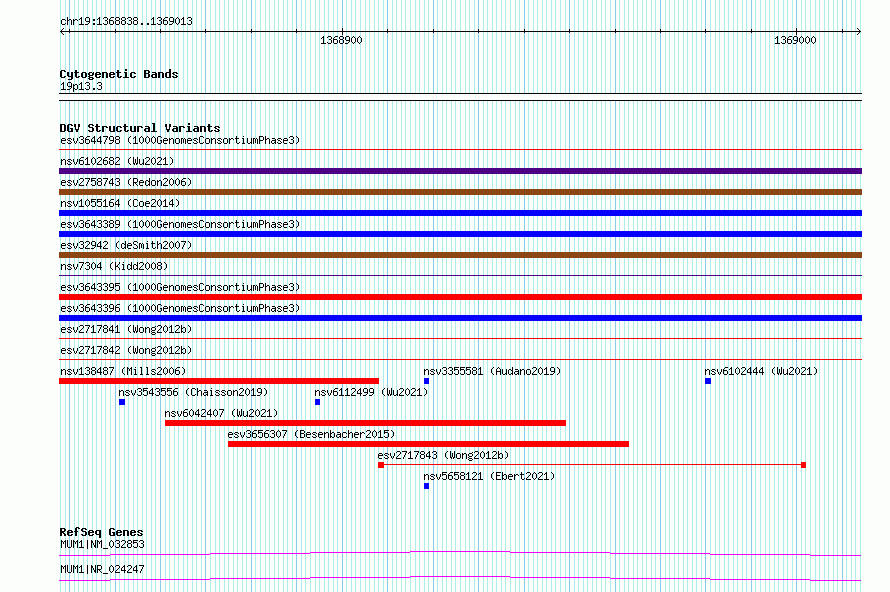Click the red bar for nsv6042407

tap(366, 423)
